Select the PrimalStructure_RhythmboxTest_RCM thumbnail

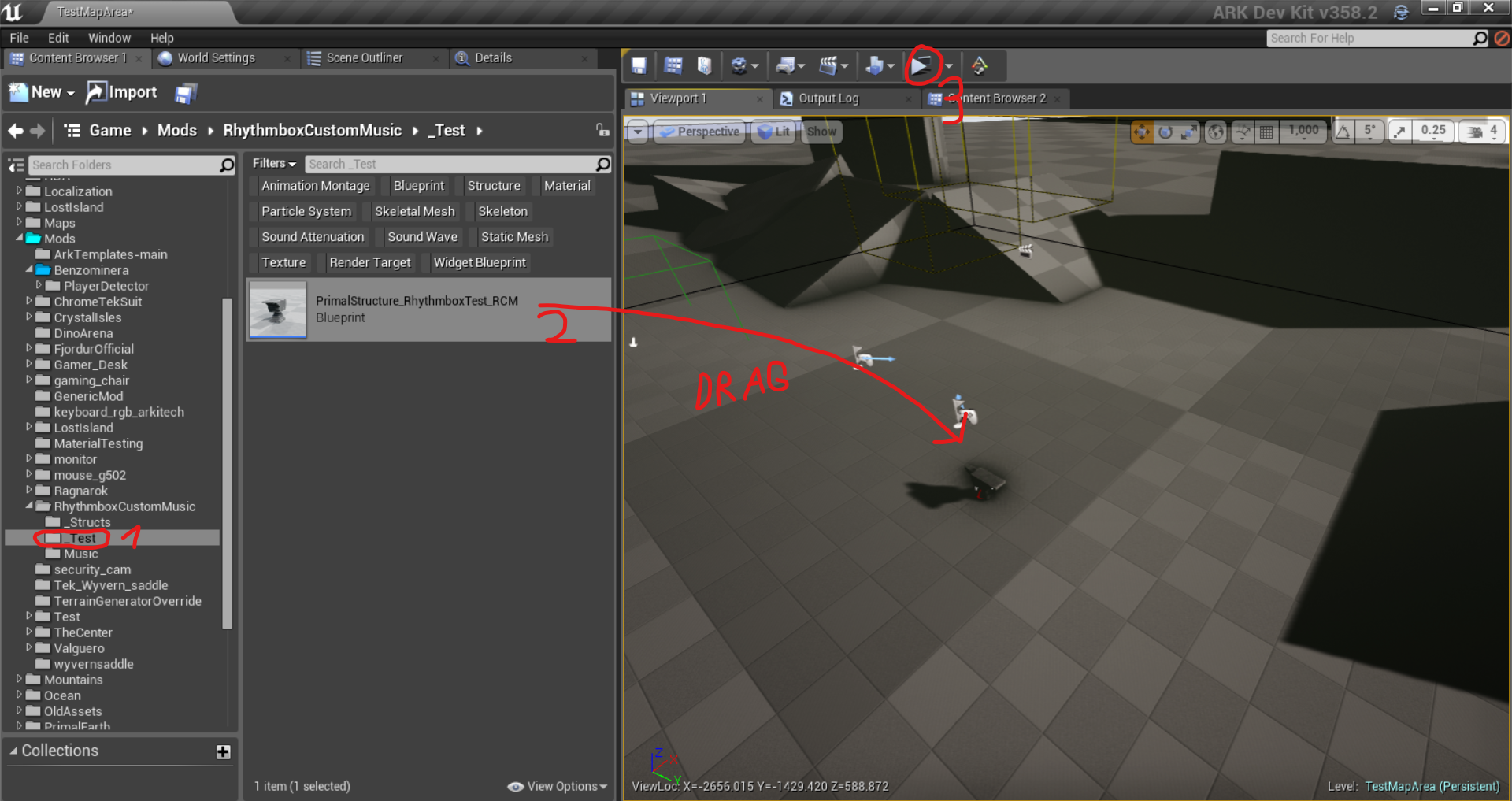tap(278, 310)
